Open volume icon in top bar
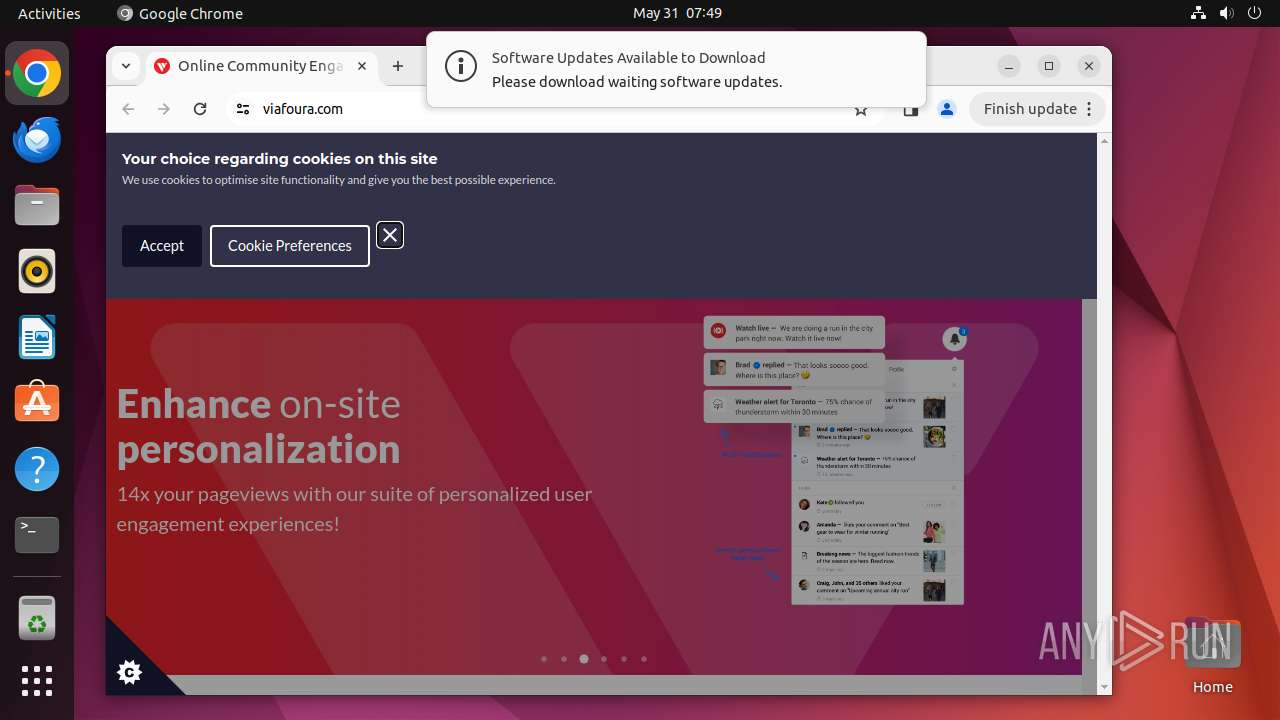The image size is (1280, 720). click(x=1227, y=13)
